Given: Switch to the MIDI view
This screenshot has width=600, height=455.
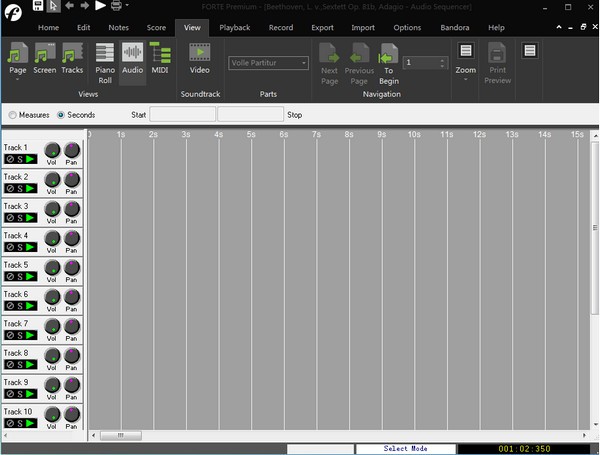Looking at the screenshot, I should (x=160, y=60).
